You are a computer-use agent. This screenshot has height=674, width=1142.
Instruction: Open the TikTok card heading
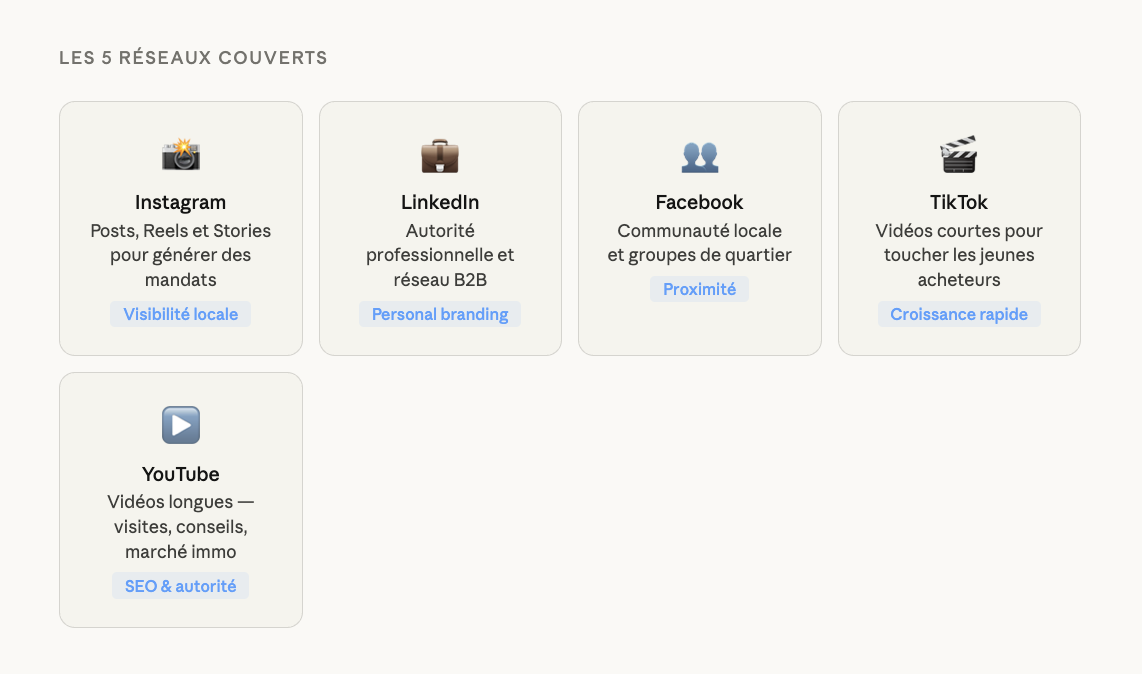point(959,202)
